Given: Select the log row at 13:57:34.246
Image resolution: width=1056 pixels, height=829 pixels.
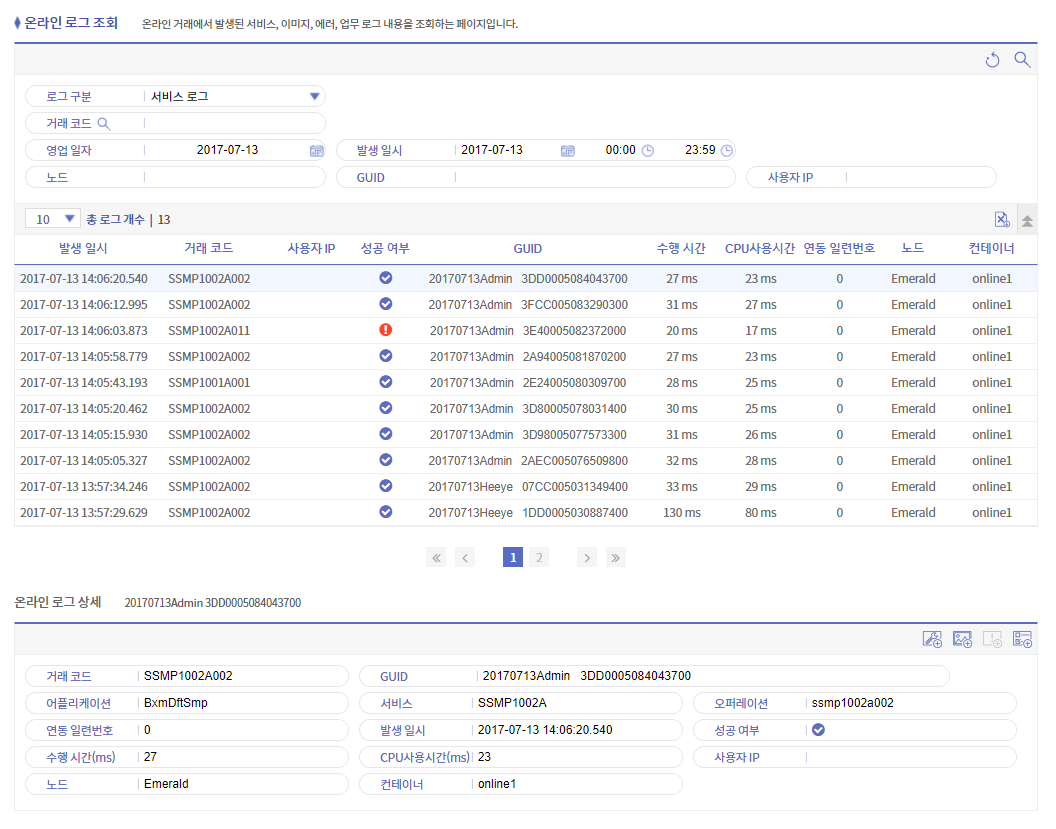Looking at the screenshot, I should (525, 487).
